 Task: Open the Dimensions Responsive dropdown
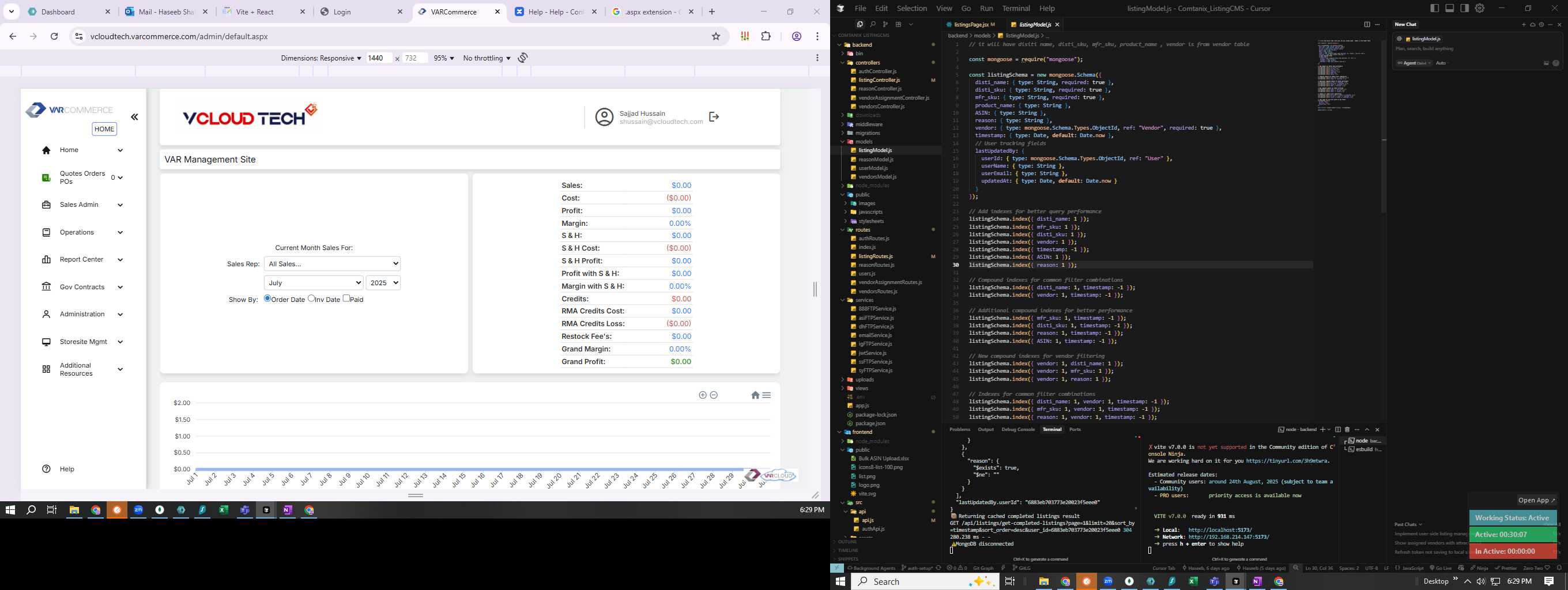(x=321, y=58)
